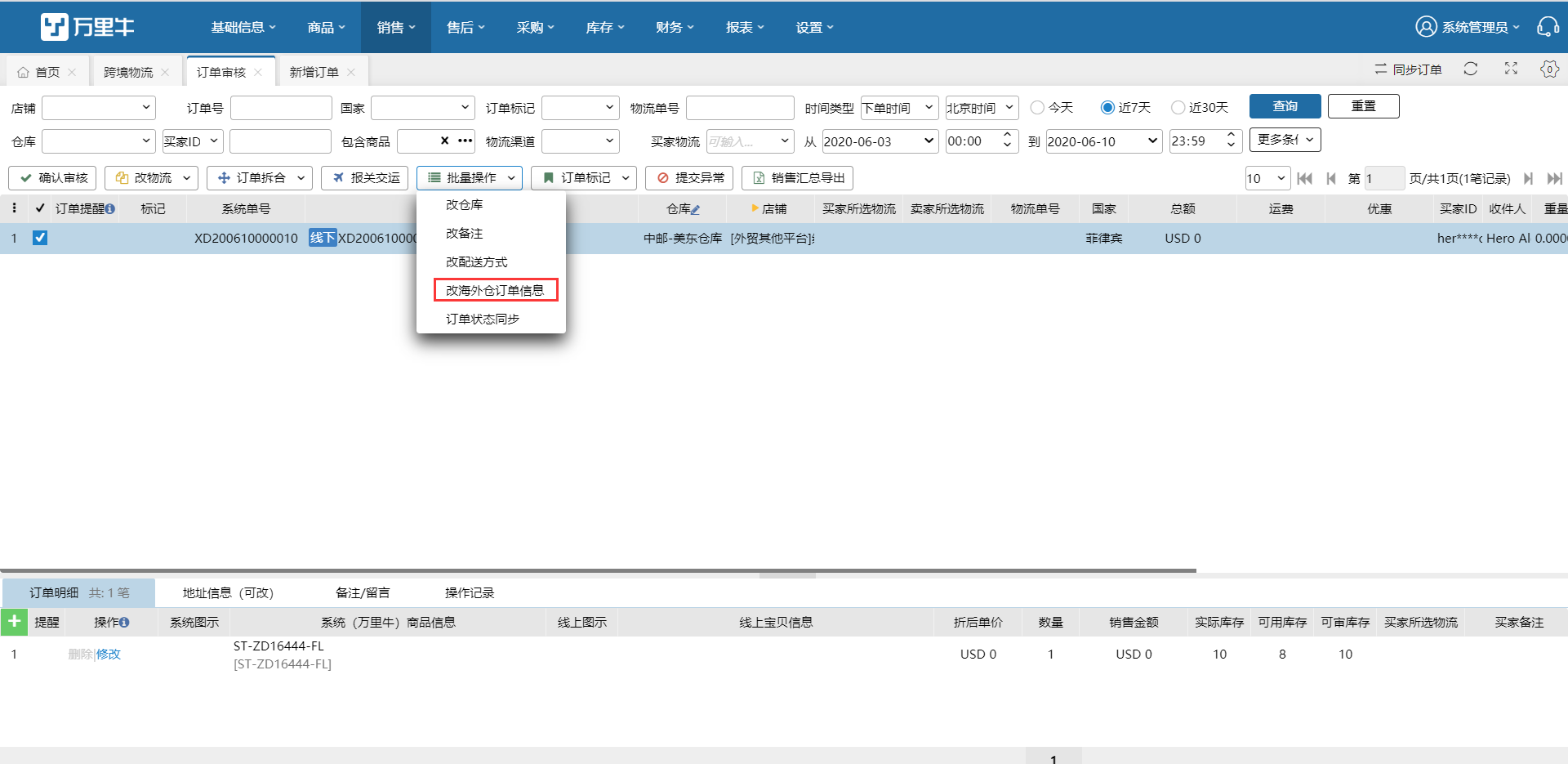
Task: Close the 订单审核 tab
Action: tap(258, 73)
